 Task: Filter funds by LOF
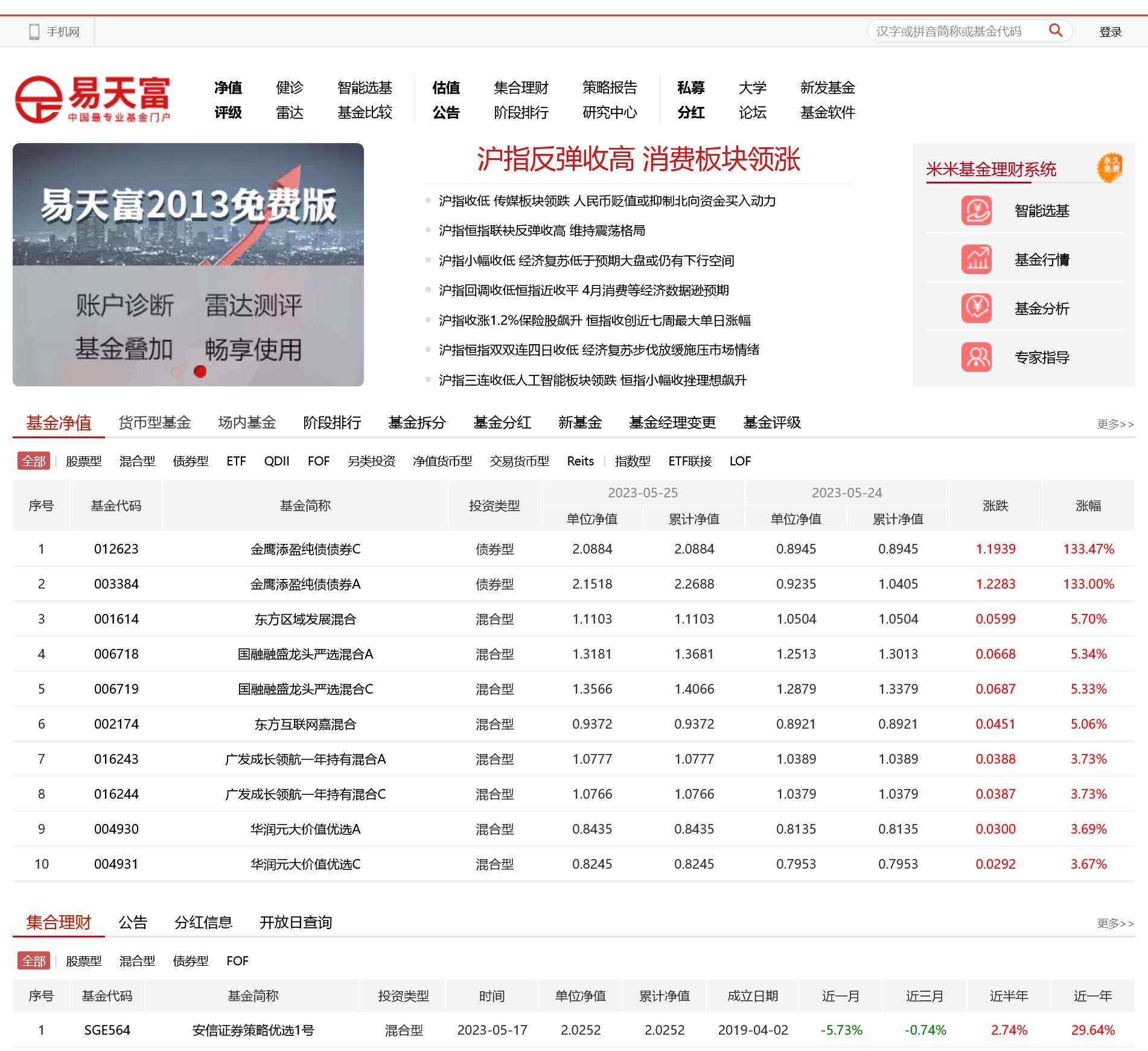[x=740, y=461]
